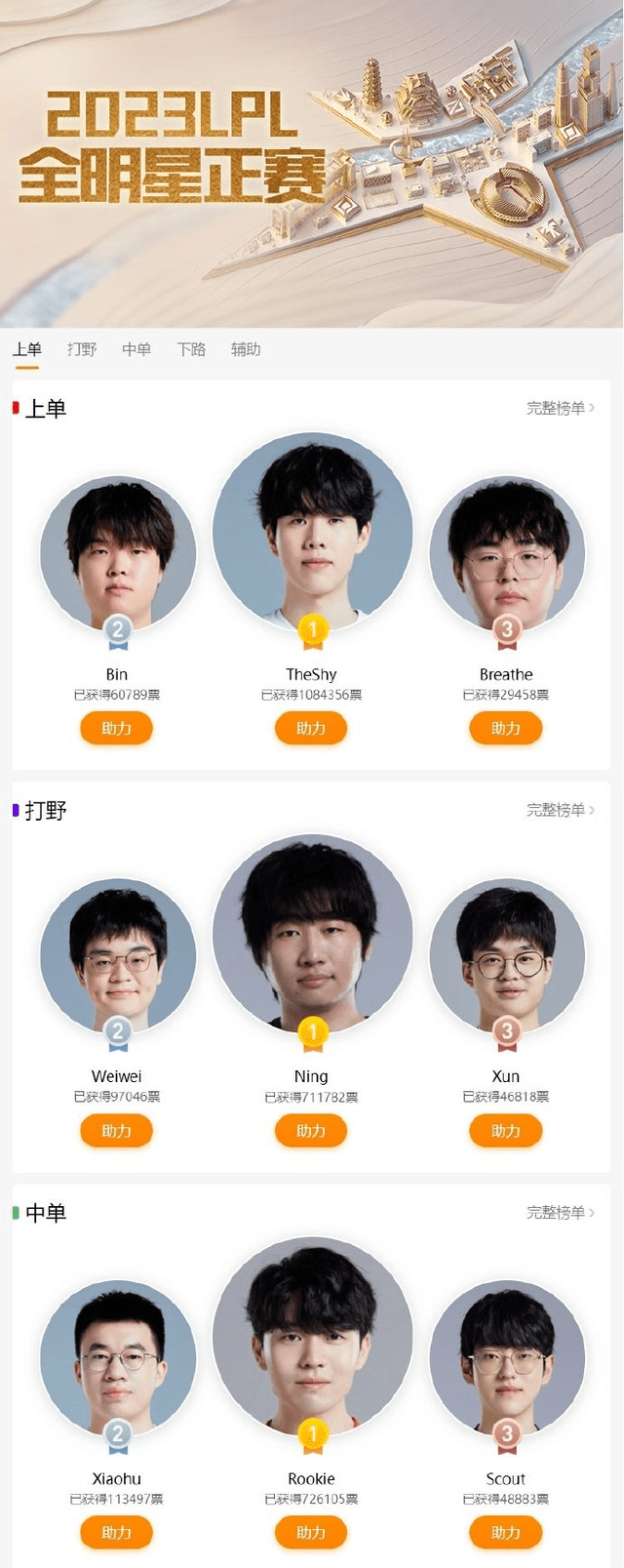624x1568 pixels.
Task: Click Scout's bronze rank 3 medal
Action: click(507, 1436)
